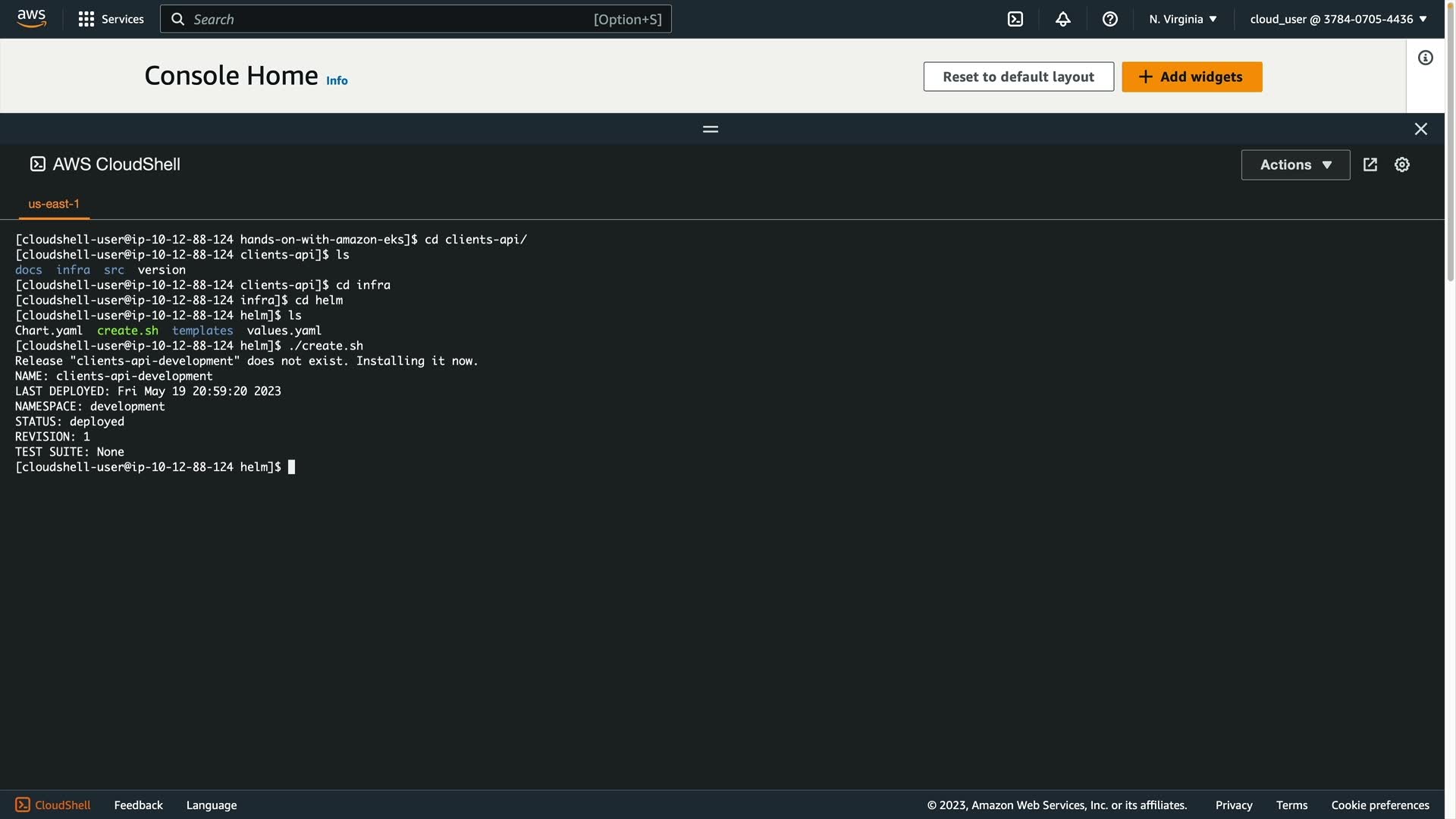Screen dimensions: 1456x819
Task: Open the CloudShell Actions dropdown
Action: [x=1294, y=165]
